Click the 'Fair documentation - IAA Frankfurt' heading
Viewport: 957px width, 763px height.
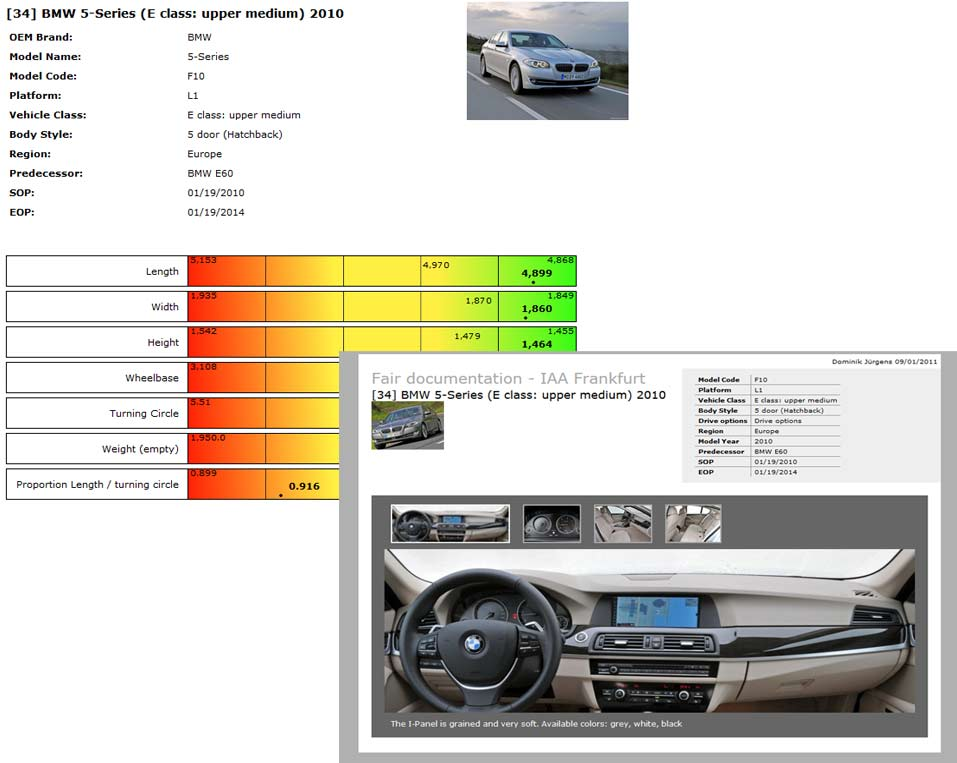tap(508, 378)
